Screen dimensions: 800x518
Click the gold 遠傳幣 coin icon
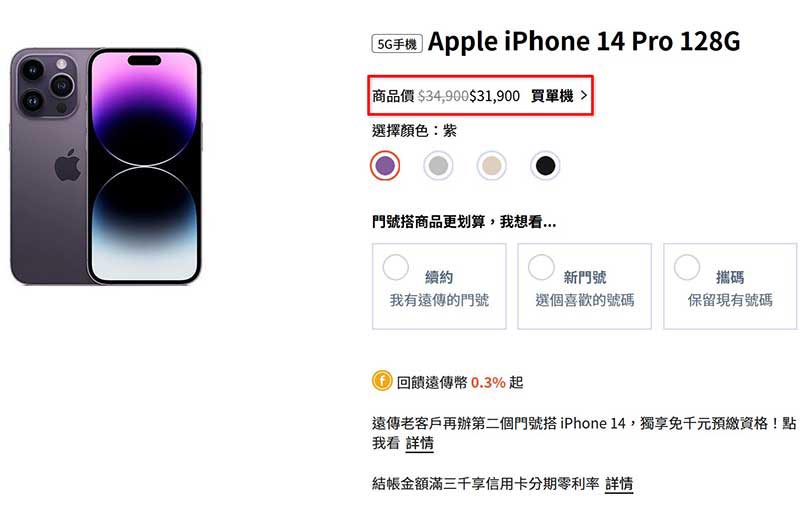(x=382, y=381)
